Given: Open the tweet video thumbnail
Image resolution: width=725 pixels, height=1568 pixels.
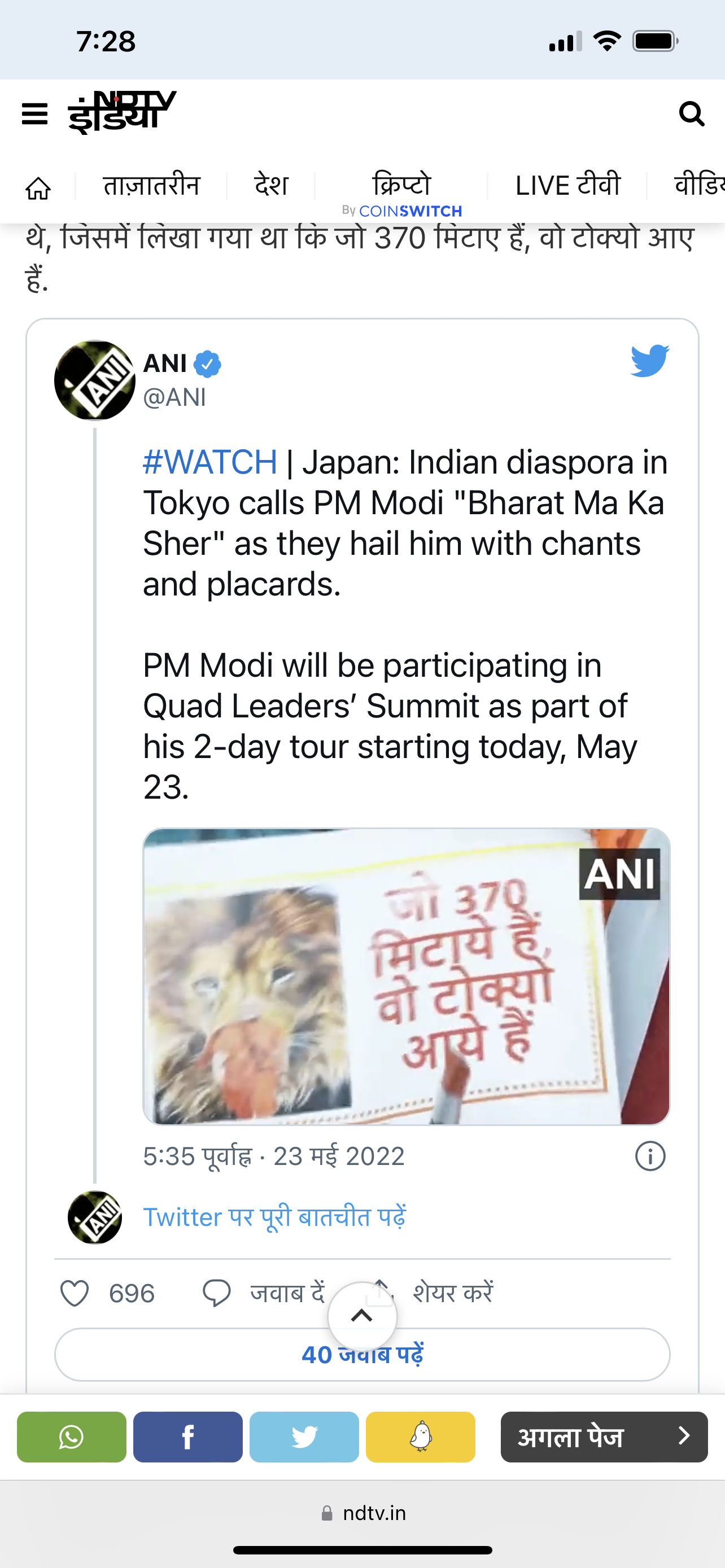Looking at the screenshot, I should [406, 976].
